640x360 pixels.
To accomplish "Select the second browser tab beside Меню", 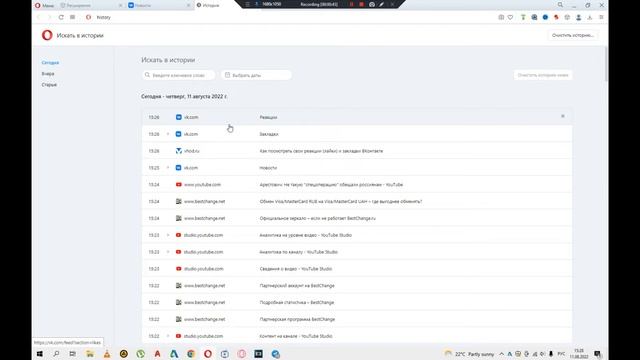I will [91, 5].
